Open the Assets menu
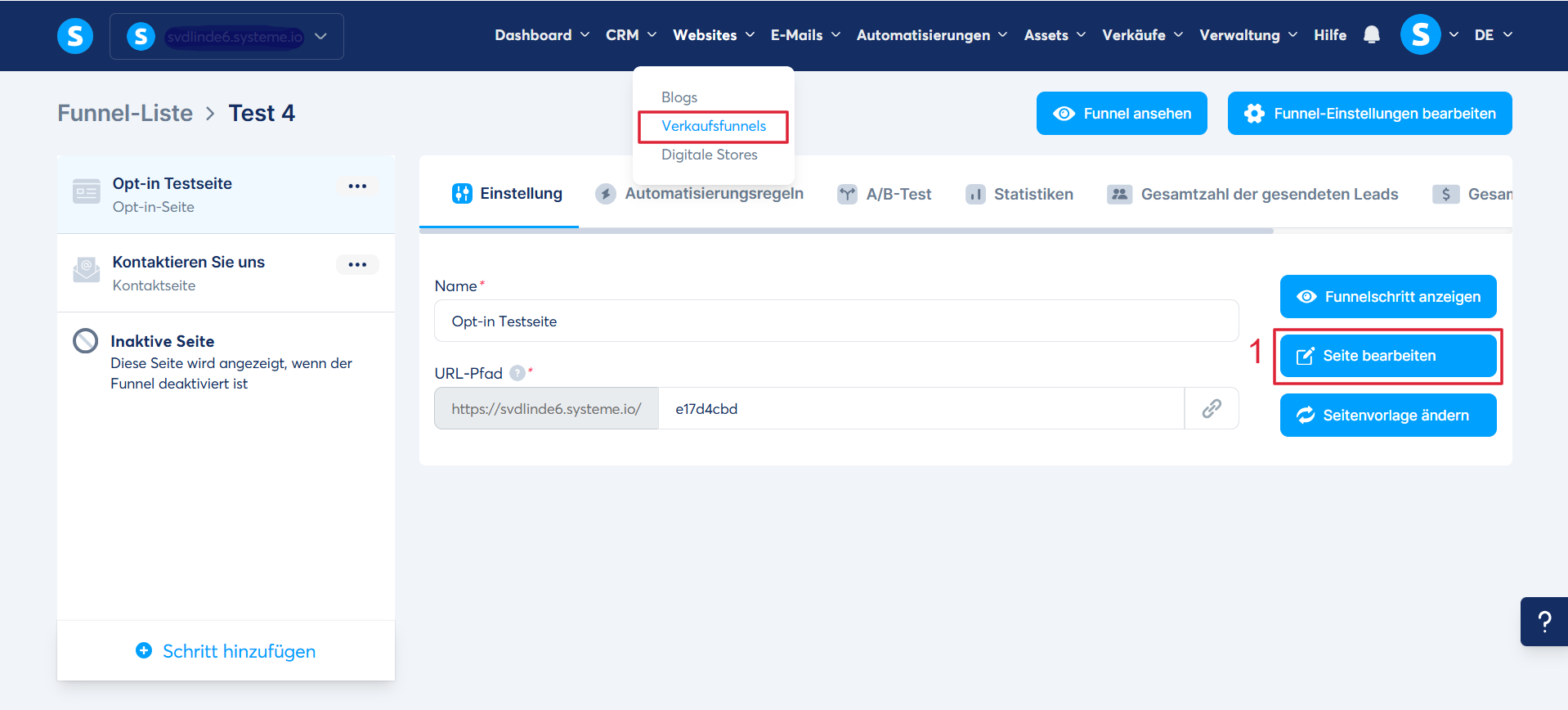The width and height of the screenshot is (1568, 710). coord(1055,35)
